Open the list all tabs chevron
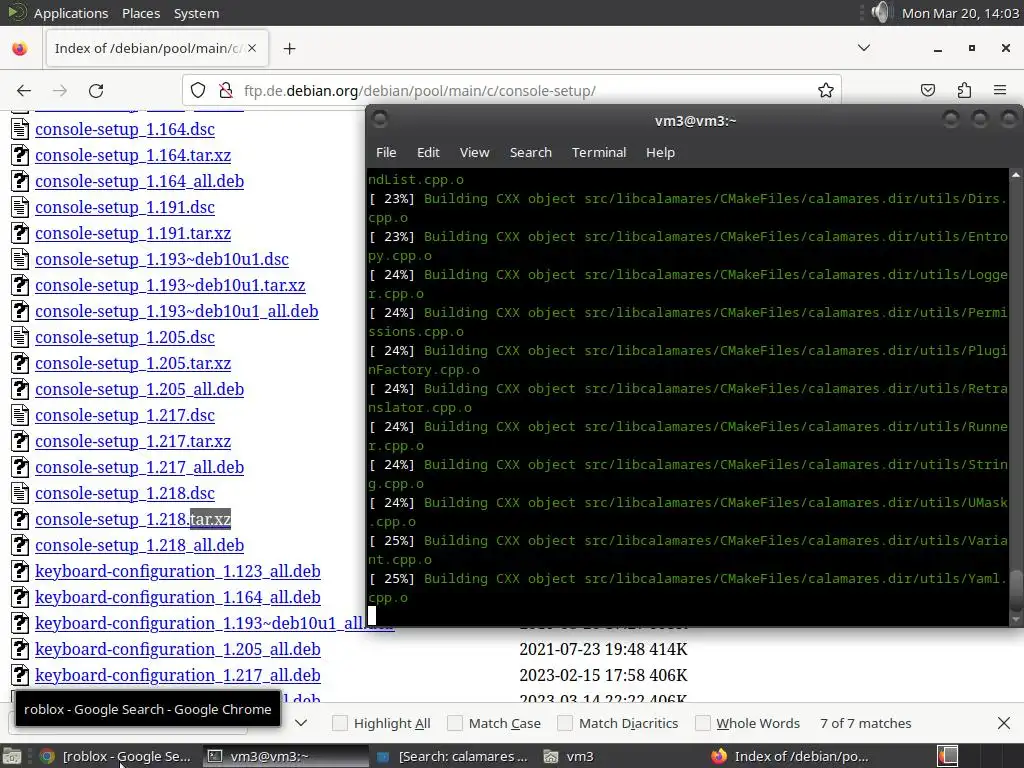1024x768 pixels. 864,48
